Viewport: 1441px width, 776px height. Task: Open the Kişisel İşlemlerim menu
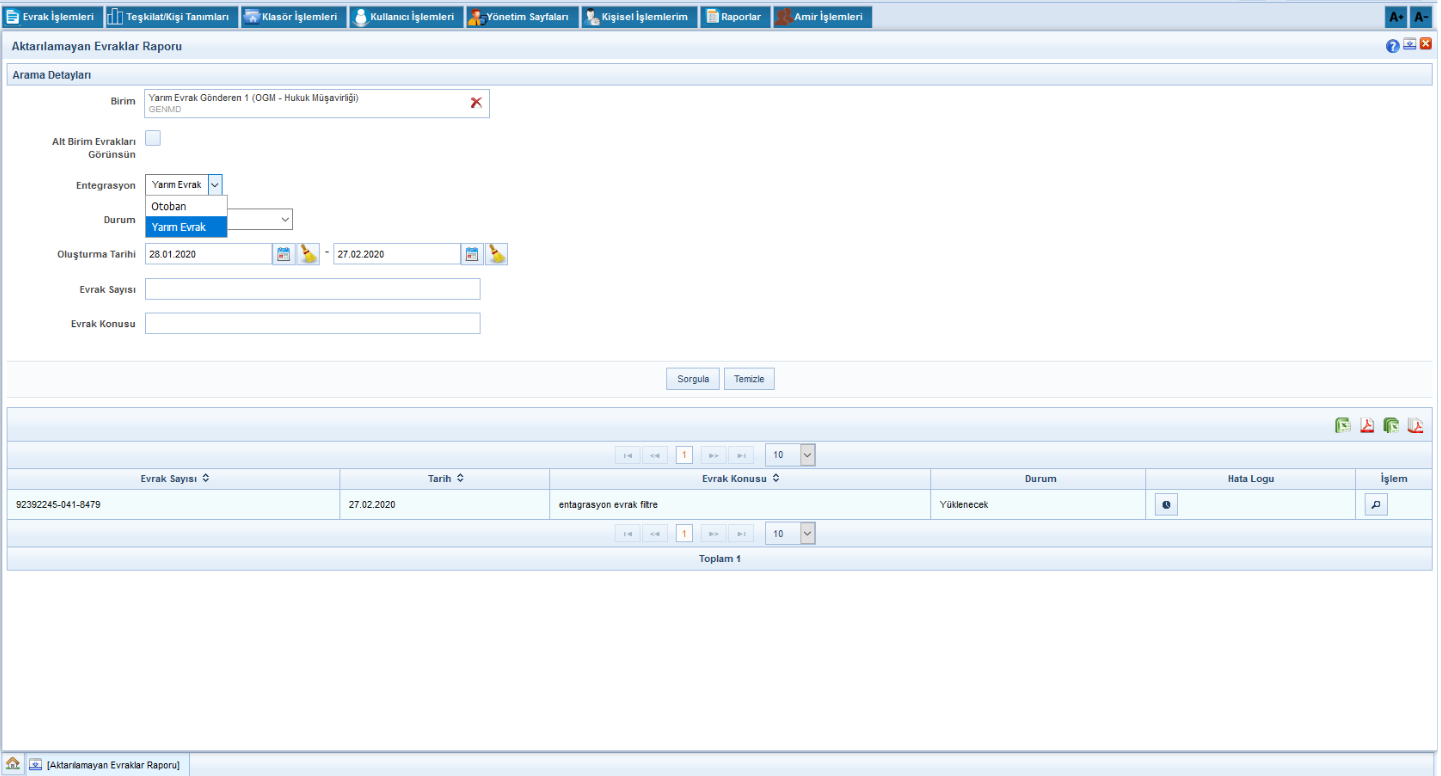pyautogui.click(x=640, y=17)
